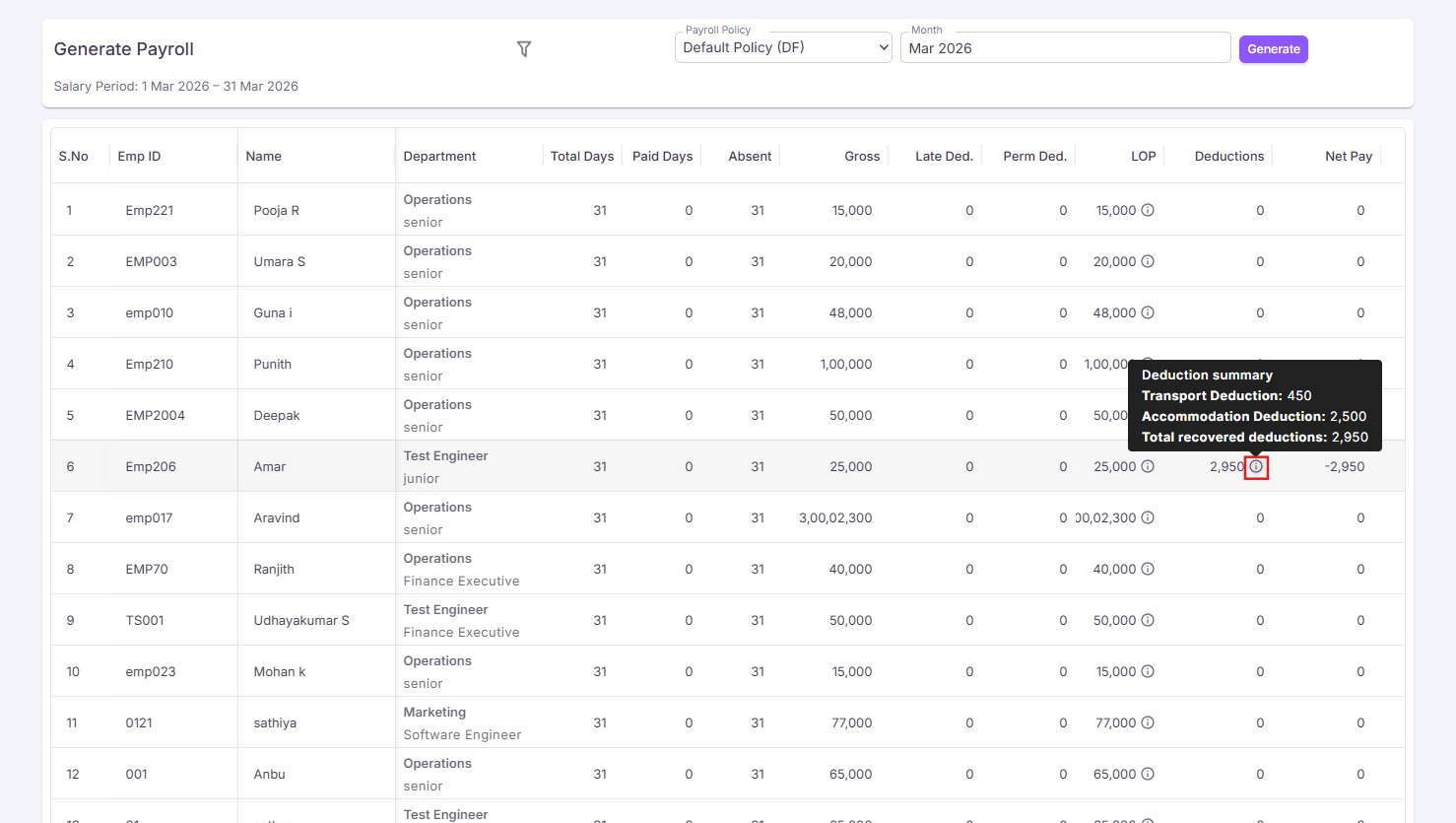Click Amar's deductions info icon

(1256, 466)
